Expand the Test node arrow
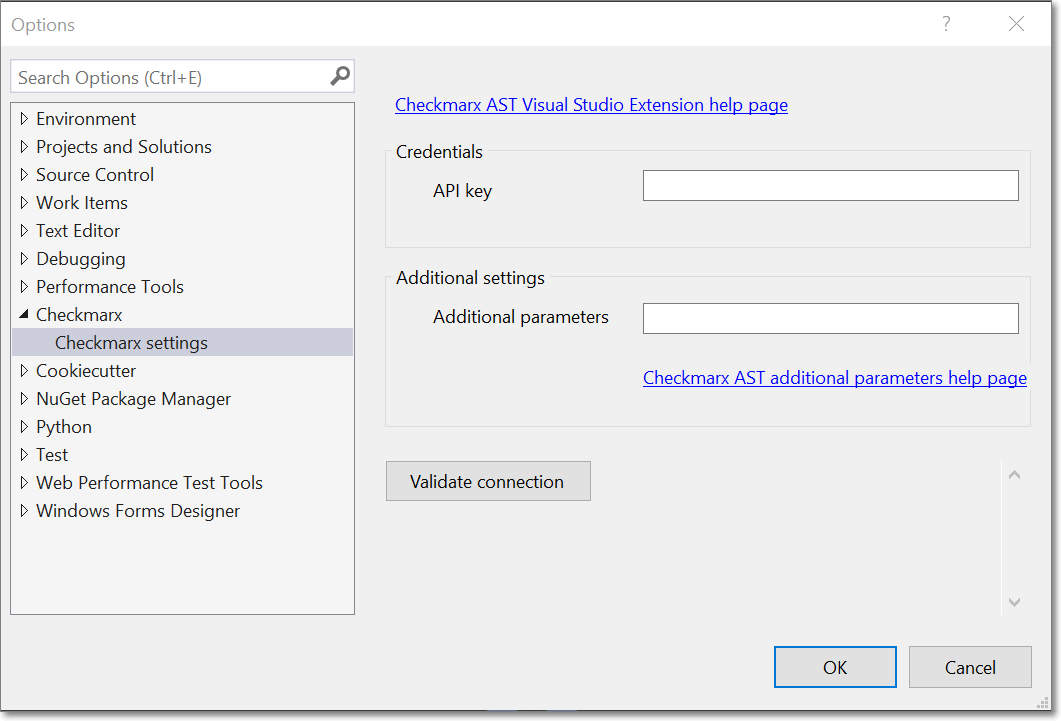The width and height of the screenshot is (1061, 721). [24, 455]
